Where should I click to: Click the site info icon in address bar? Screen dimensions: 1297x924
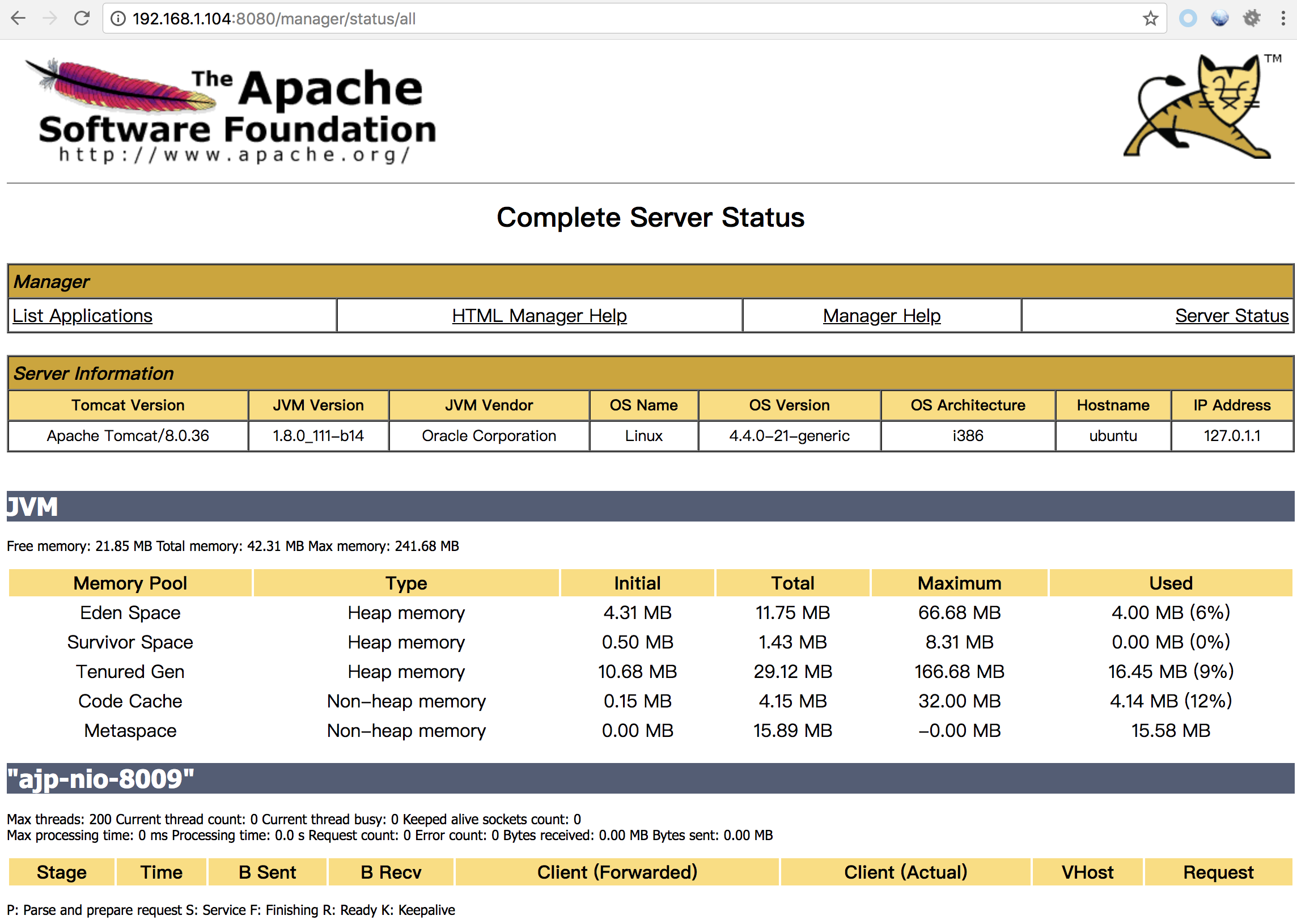(118, 19)
